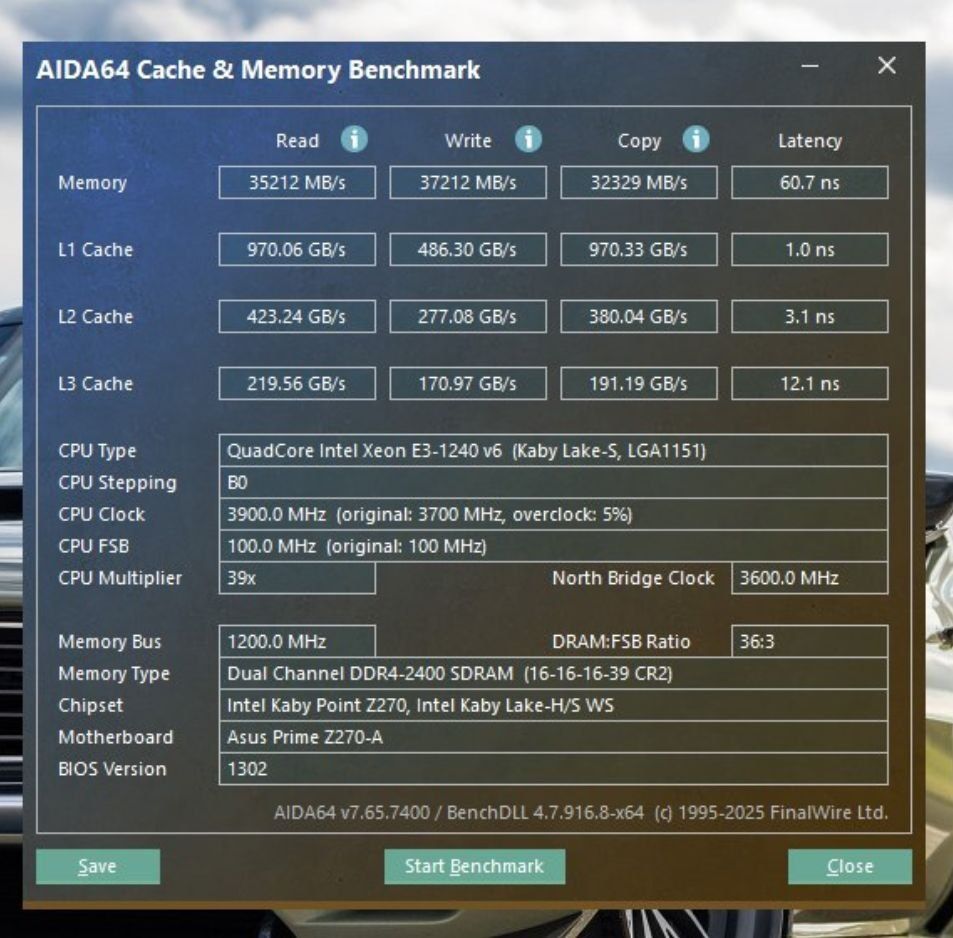This screenshot has width=953, height=938.
Task: Click the Copy info icon
Action: pyautogui.click(x=695, y=139)
